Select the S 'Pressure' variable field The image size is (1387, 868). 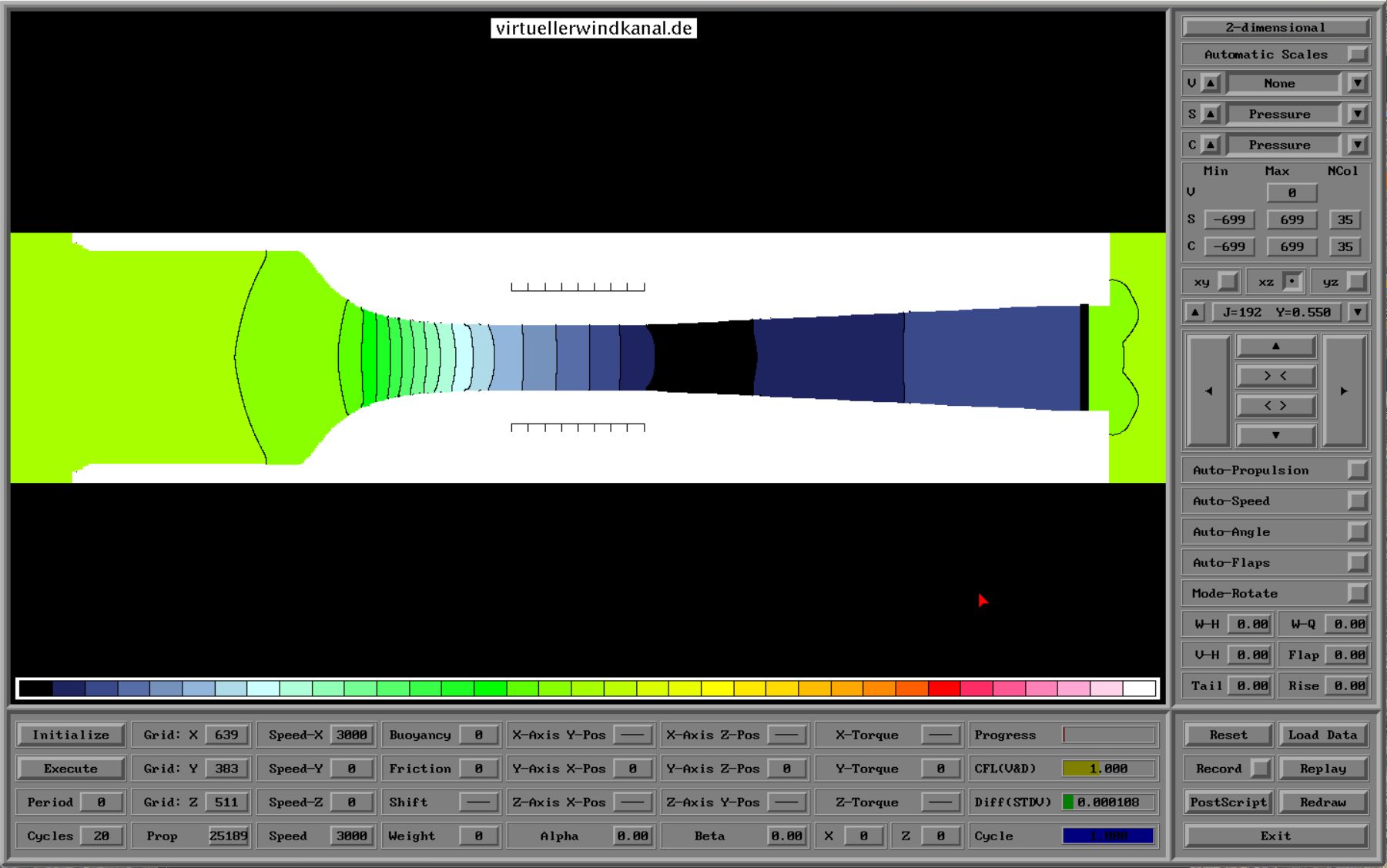click(x=1283, y=114)
